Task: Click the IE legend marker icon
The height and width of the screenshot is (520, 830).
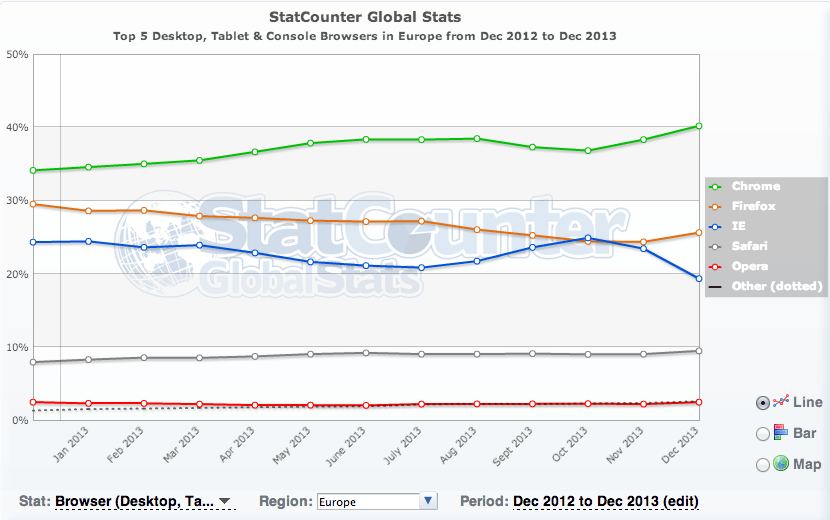Action: (716, 227)
